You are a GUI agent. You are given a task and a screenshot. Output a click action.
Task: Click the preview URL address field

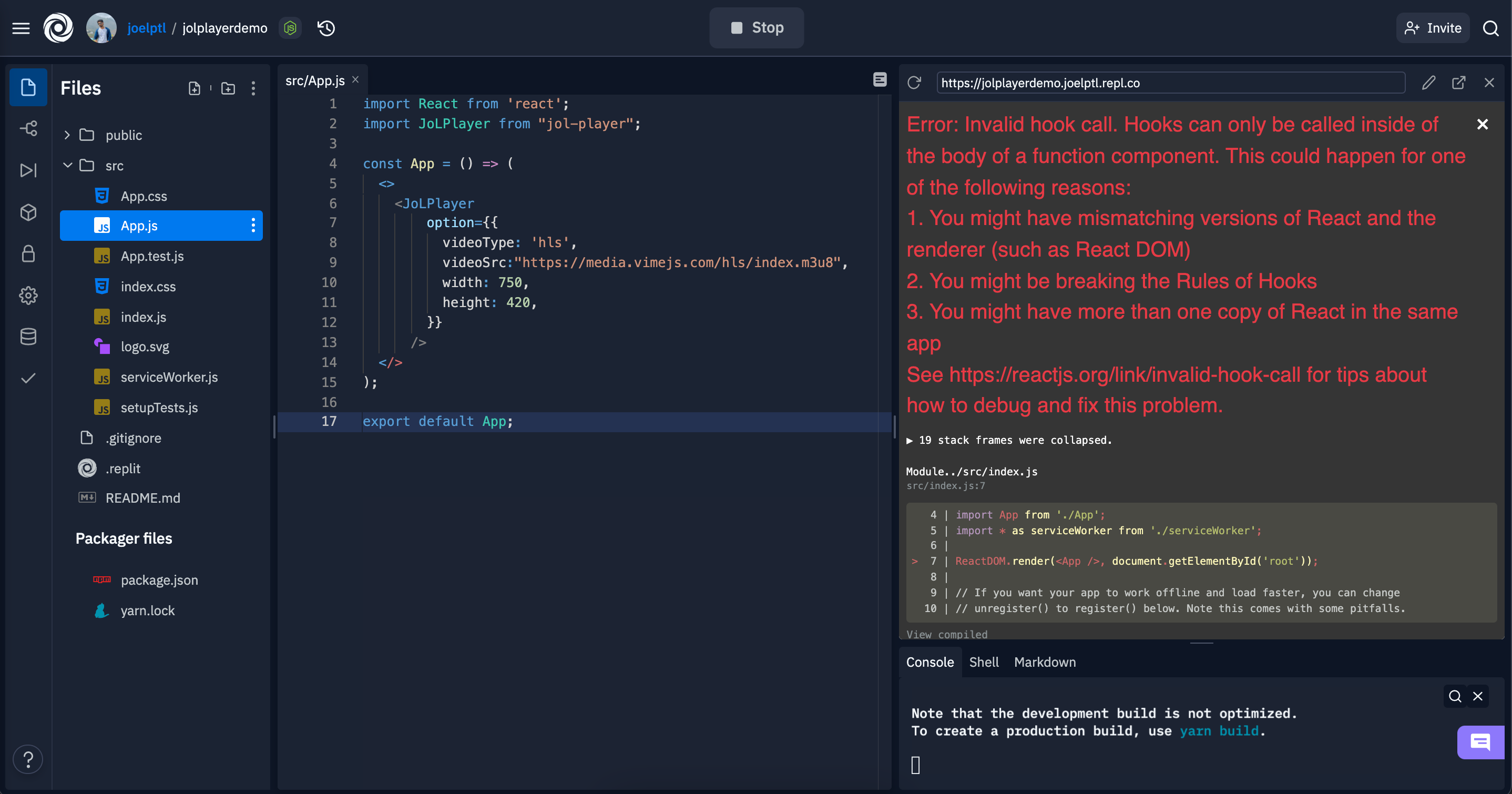pos(1170,83)
